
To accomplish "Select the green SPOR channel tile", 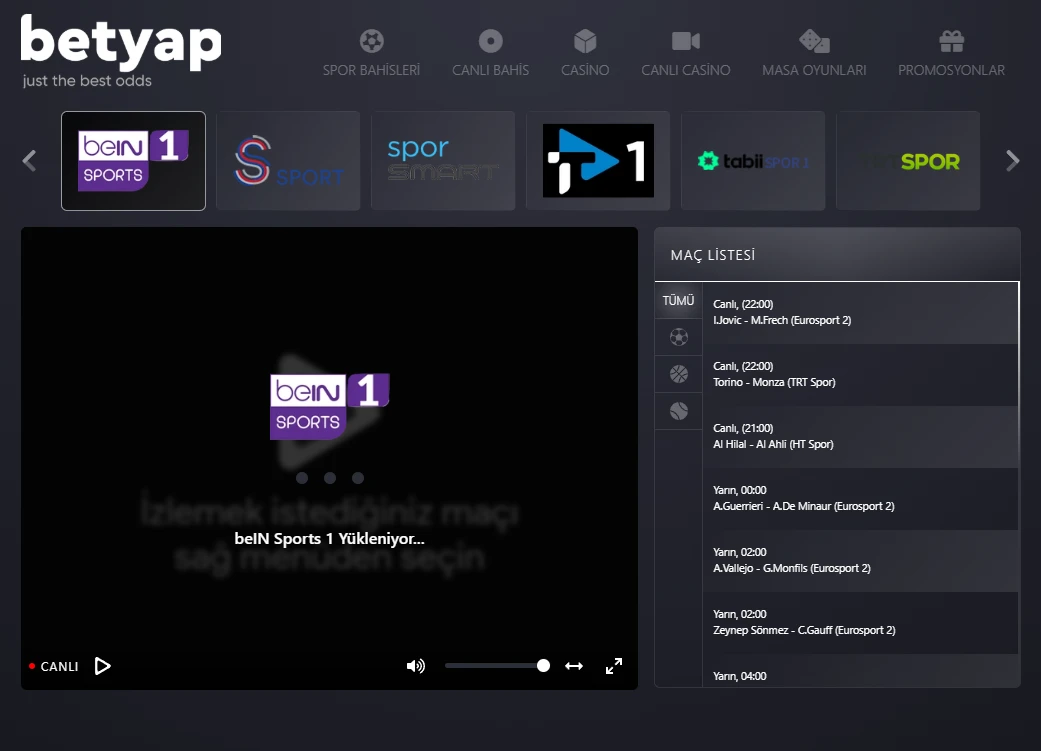I will tap(908, 161).
